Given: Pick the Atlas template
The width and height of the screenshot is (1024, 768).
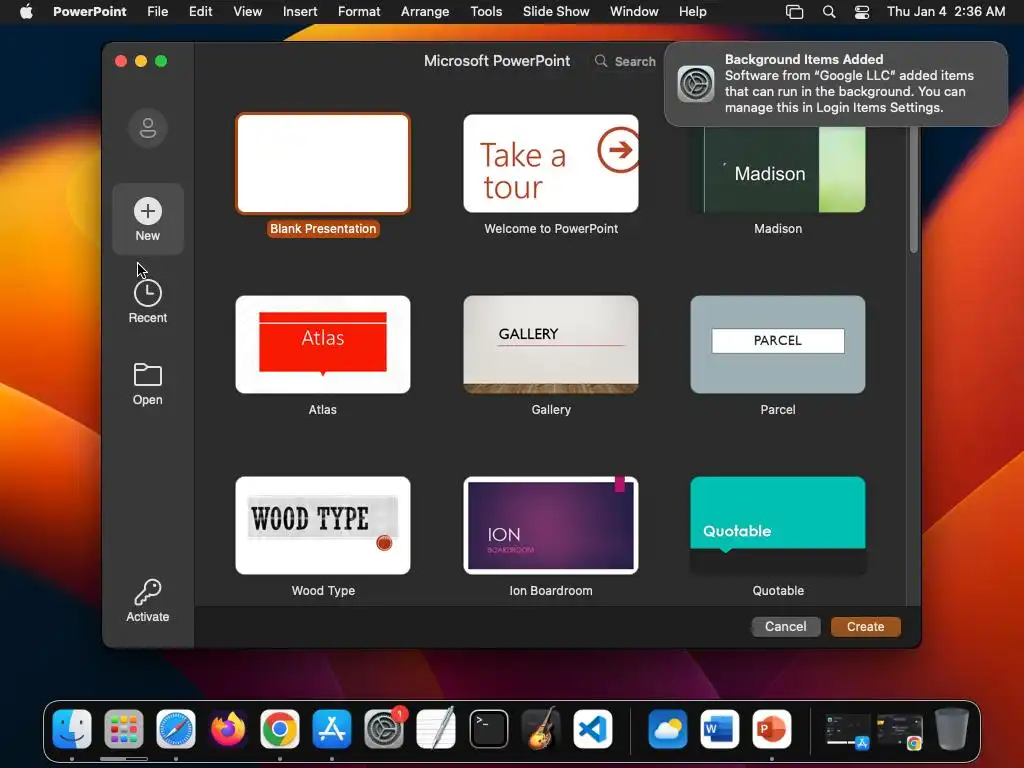Looking at the screenshot, I should pos(323,345).
